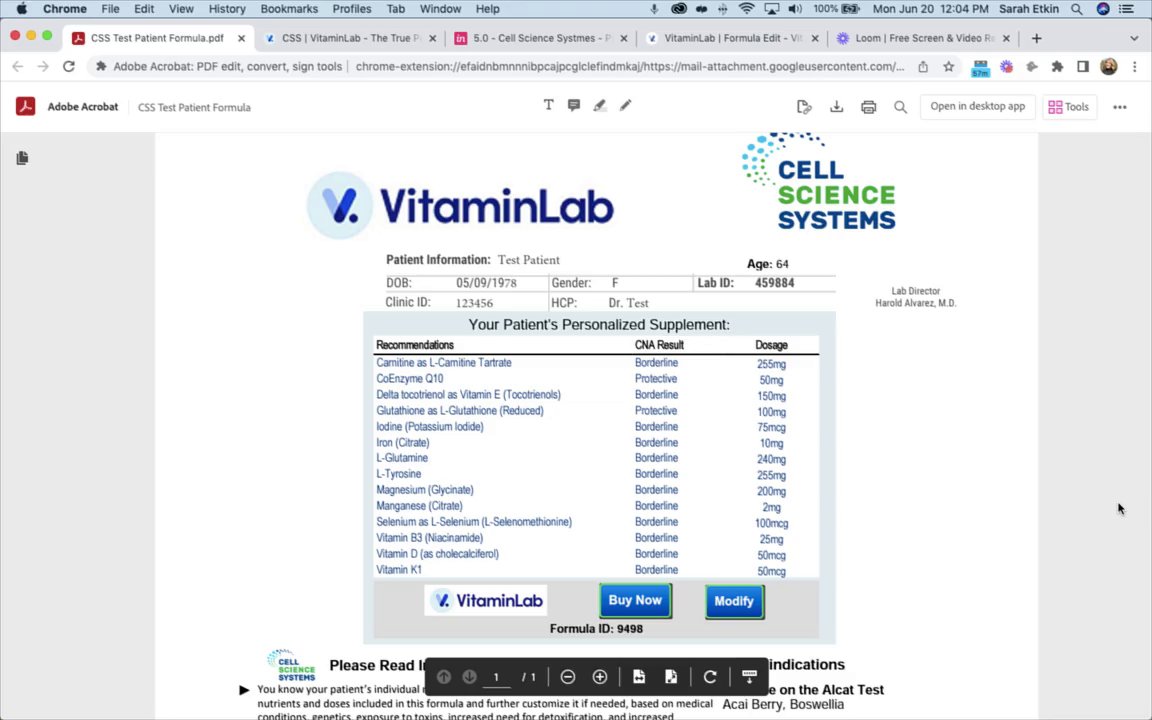The height and width of the screenshot is (720, 1152).
Task: Download the PDF file
Action: (x=836, y=107)
